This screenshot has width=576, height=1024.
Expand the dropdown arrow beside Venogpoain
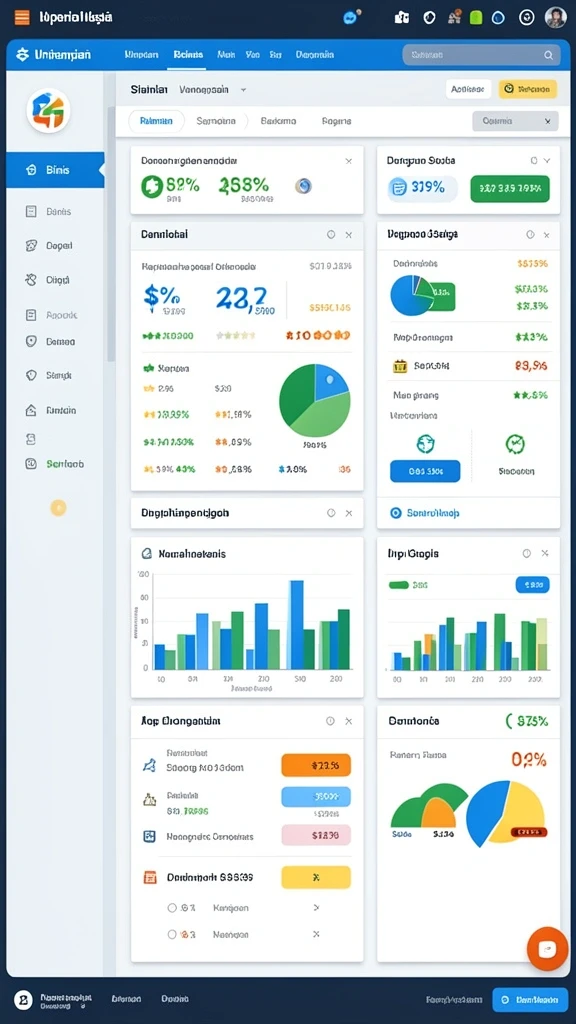(x=244, y=90)
